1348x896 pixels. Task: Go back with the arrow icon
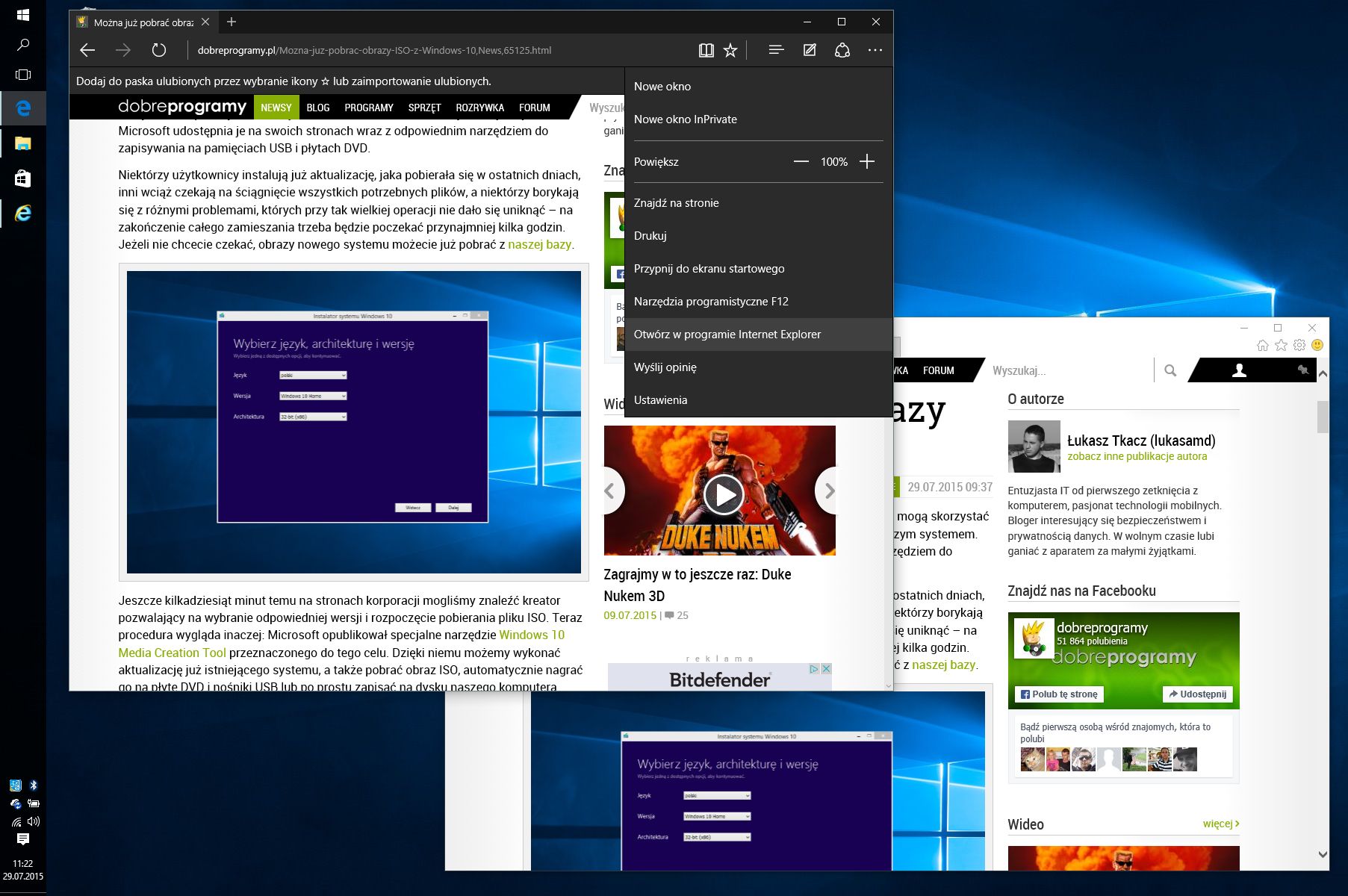pos(87,50)
